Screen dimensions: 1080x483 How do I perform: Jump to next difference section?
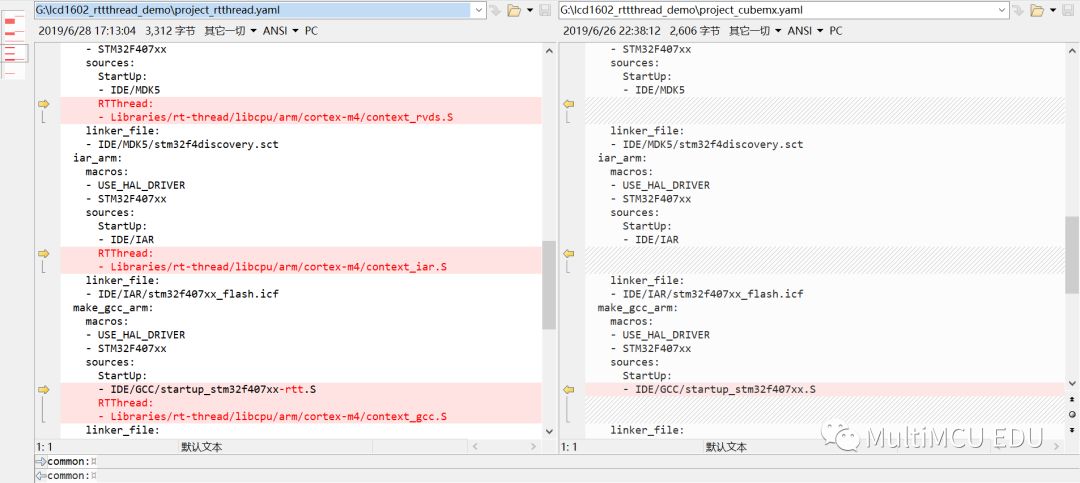(1072, 430)
